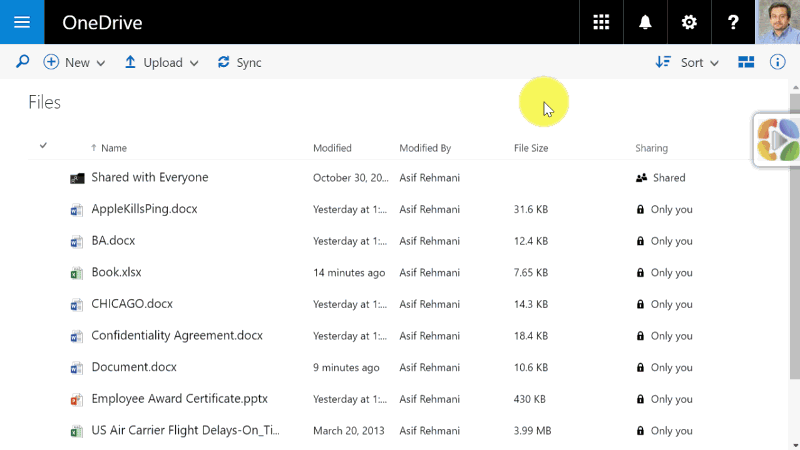Click Only you sharing for CHICAGO.docx
The height and width of the screenshot is (450, 800).
[665, 304]
